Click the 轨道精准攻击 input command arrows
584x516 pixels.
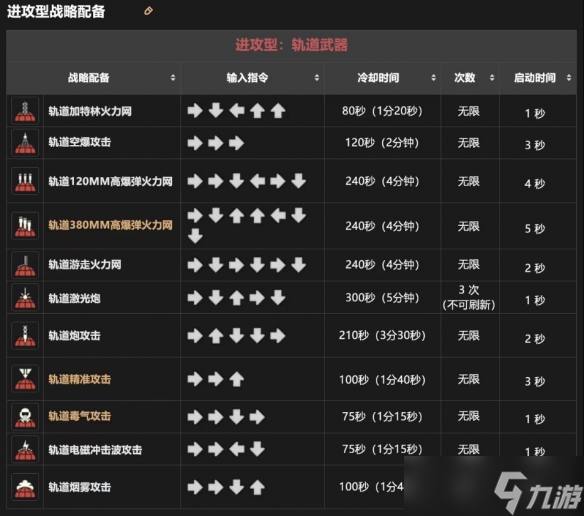[x=216, y=380]
